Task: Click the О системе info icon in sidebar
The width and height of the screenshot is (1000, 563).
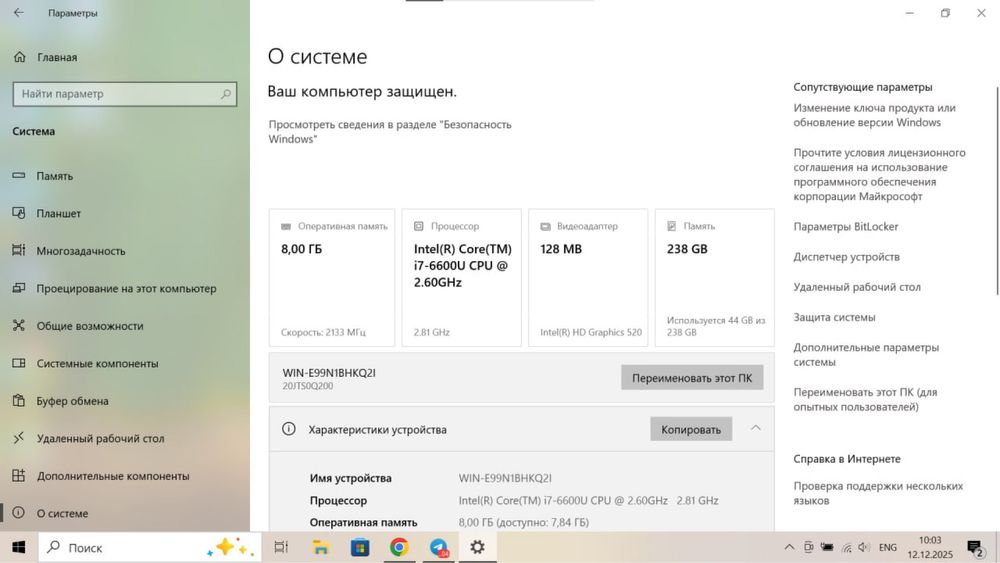Action: point(19,513)
